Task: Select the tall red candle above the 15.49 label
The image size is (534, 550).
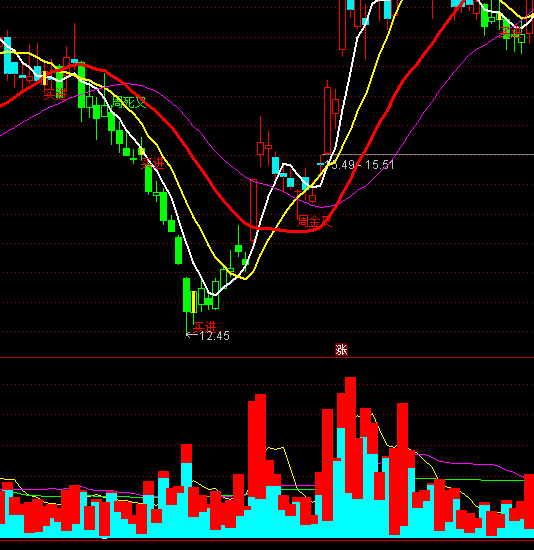Action: [328, 118]
